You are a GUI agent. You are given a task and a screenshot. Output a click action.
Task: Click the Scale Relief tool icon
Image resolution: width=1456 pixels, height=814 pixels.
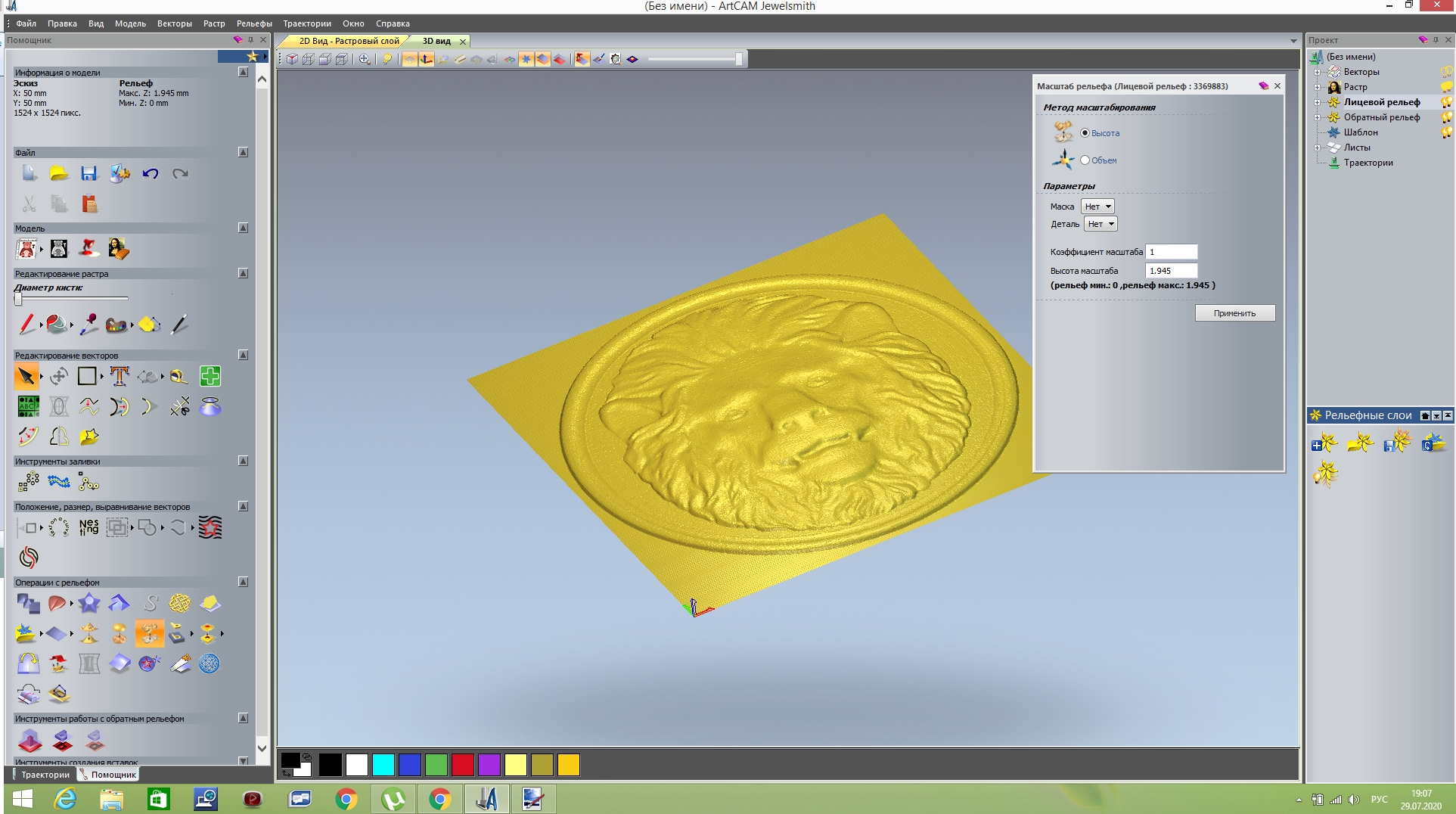[x=149, y=633]
